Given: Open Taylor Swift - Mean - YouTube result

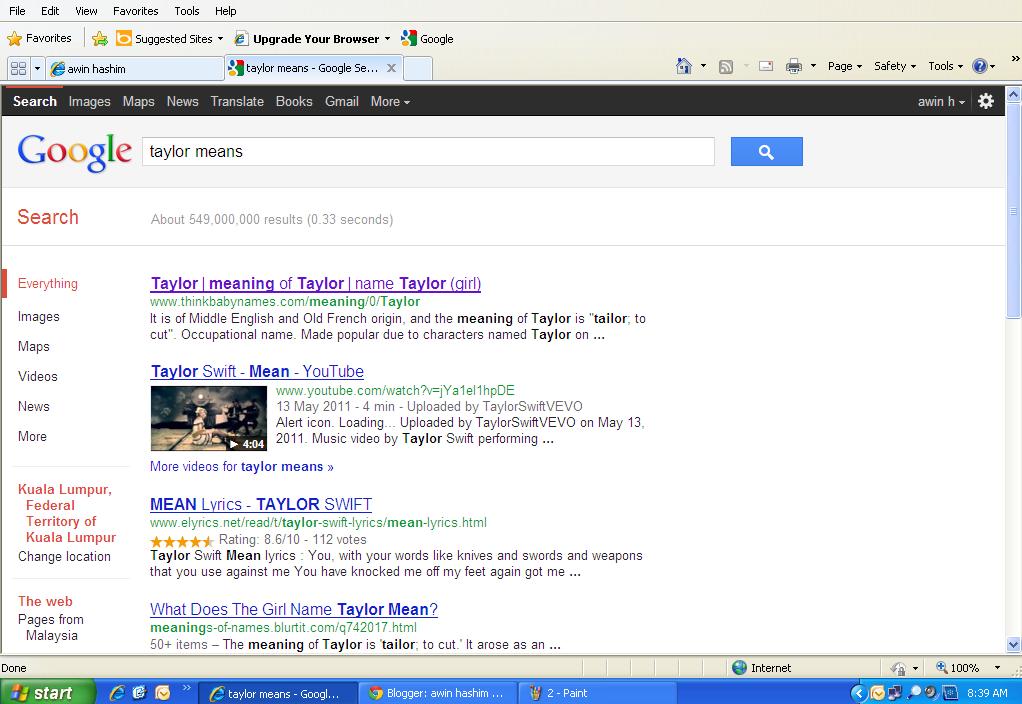Looking at the screenshot, I should 257,372.
